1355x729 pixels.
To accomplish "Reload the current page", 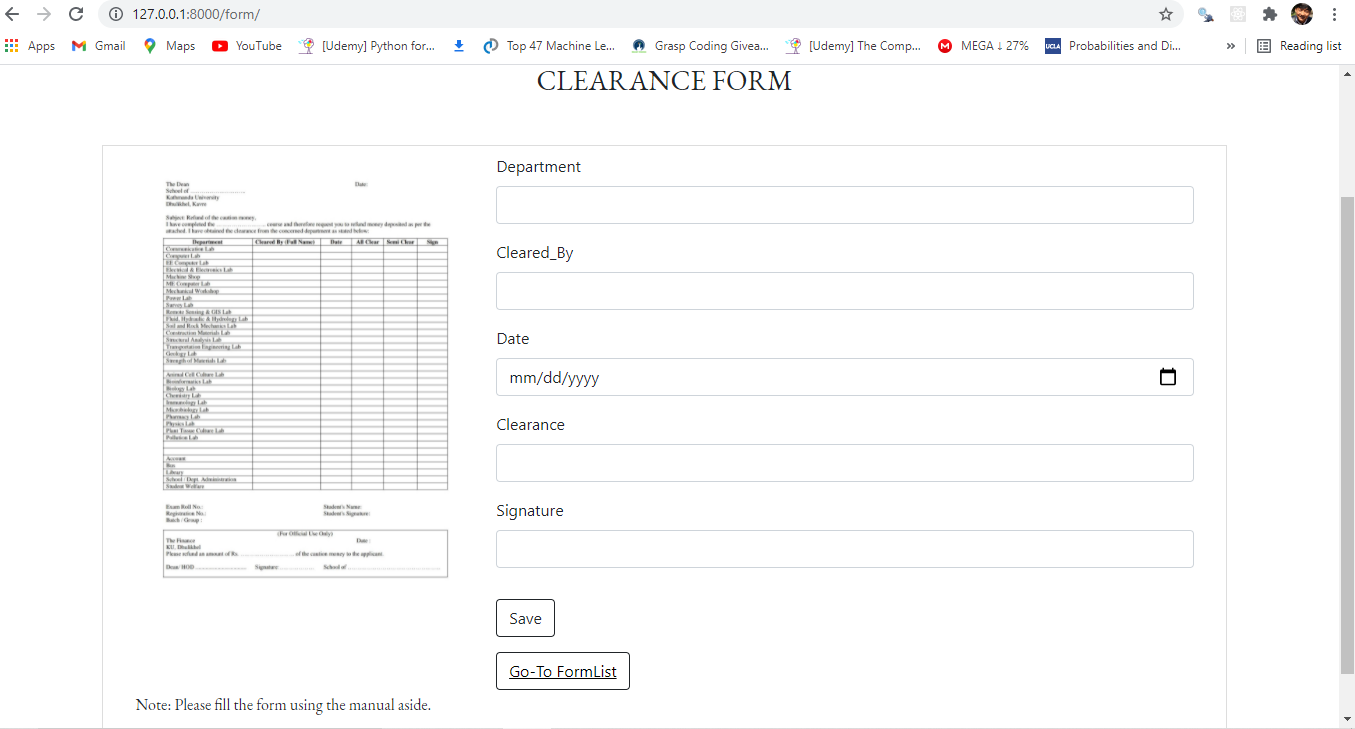I will (76, 14).
